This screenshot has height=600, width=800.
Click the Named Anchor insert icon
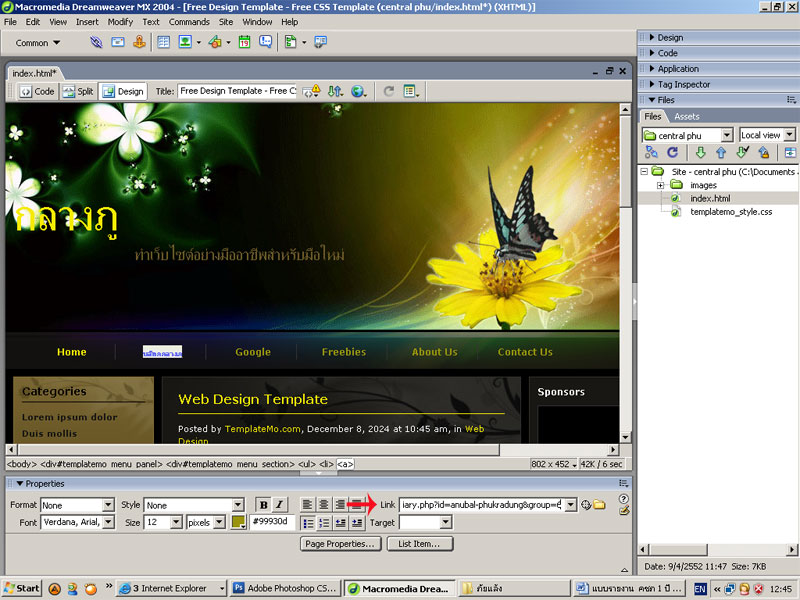click(139, 43)
